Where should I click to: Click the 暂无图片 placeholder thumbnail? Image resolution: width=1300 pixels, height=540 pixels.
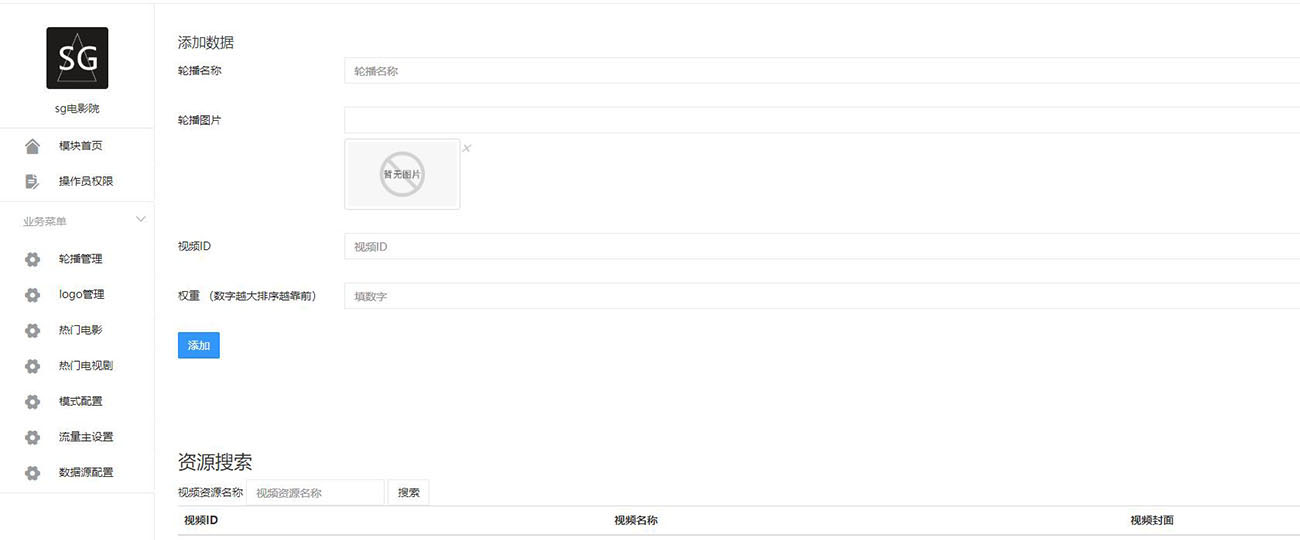(402, 174)
